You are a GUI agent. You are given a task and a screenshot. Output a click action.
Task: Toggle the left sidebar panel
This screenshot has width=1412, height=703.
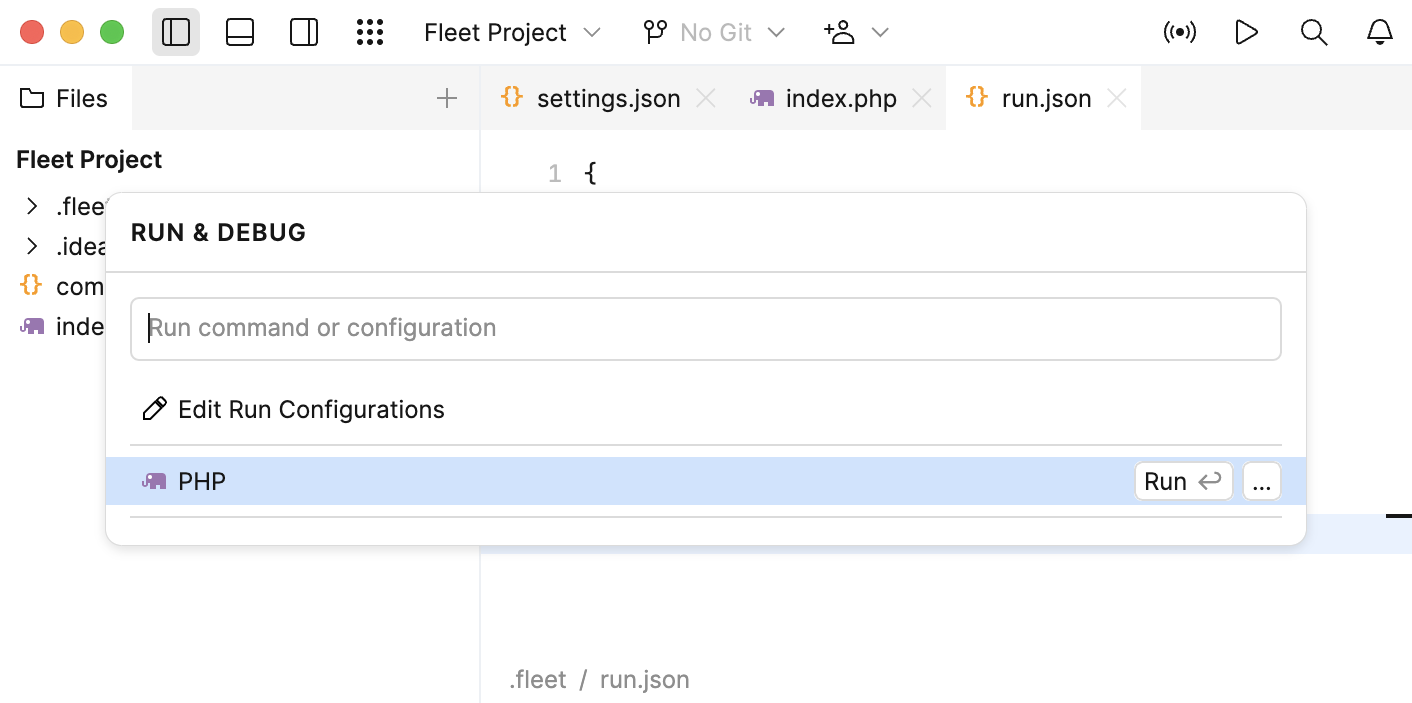click(x=176, y=33)
